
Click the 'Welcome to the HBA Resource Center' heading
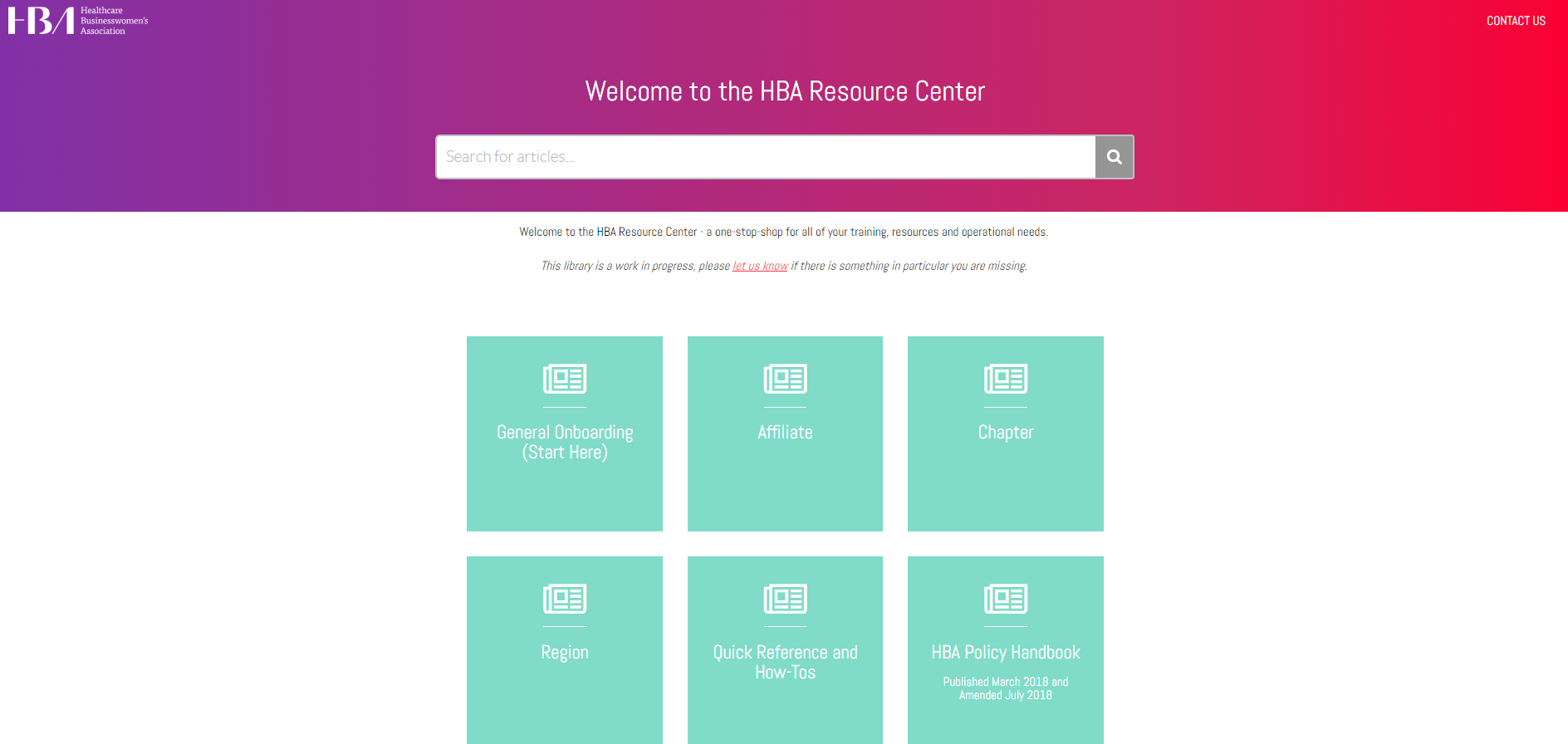785,91
